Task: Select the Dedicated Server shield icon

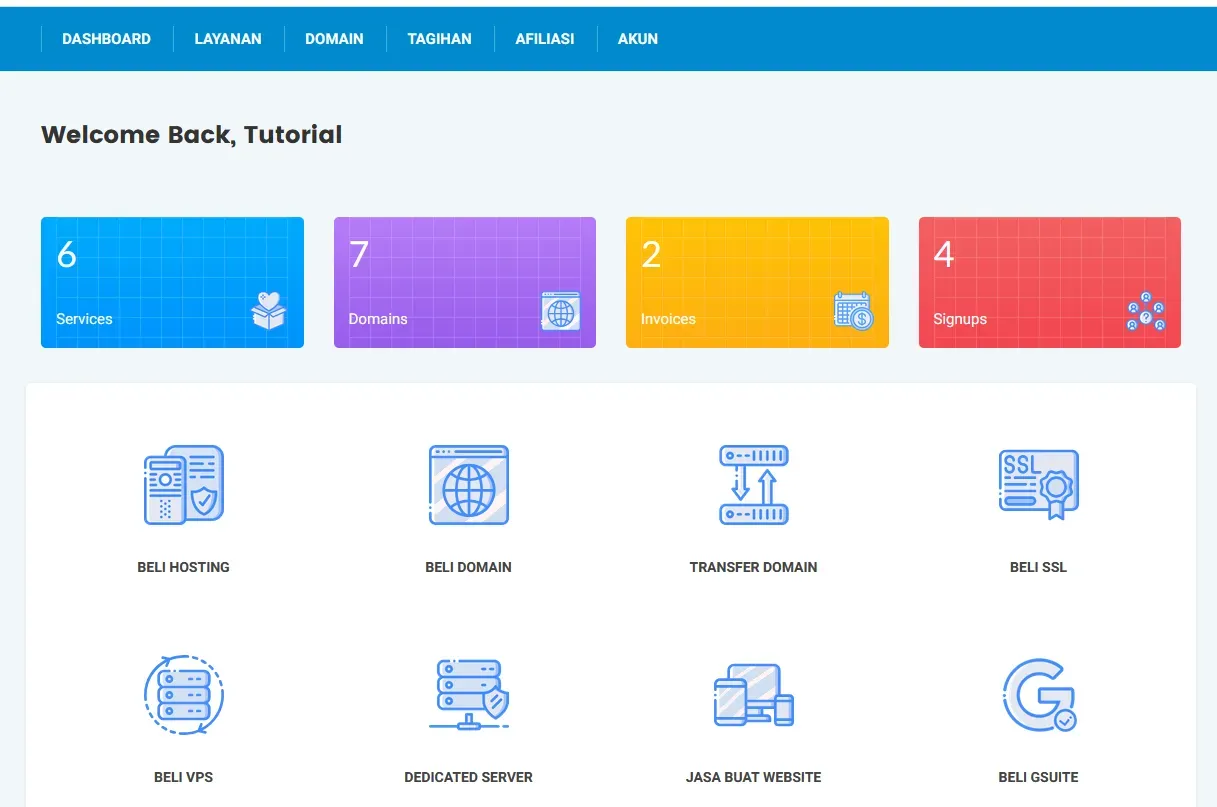Action: [469, 695]
